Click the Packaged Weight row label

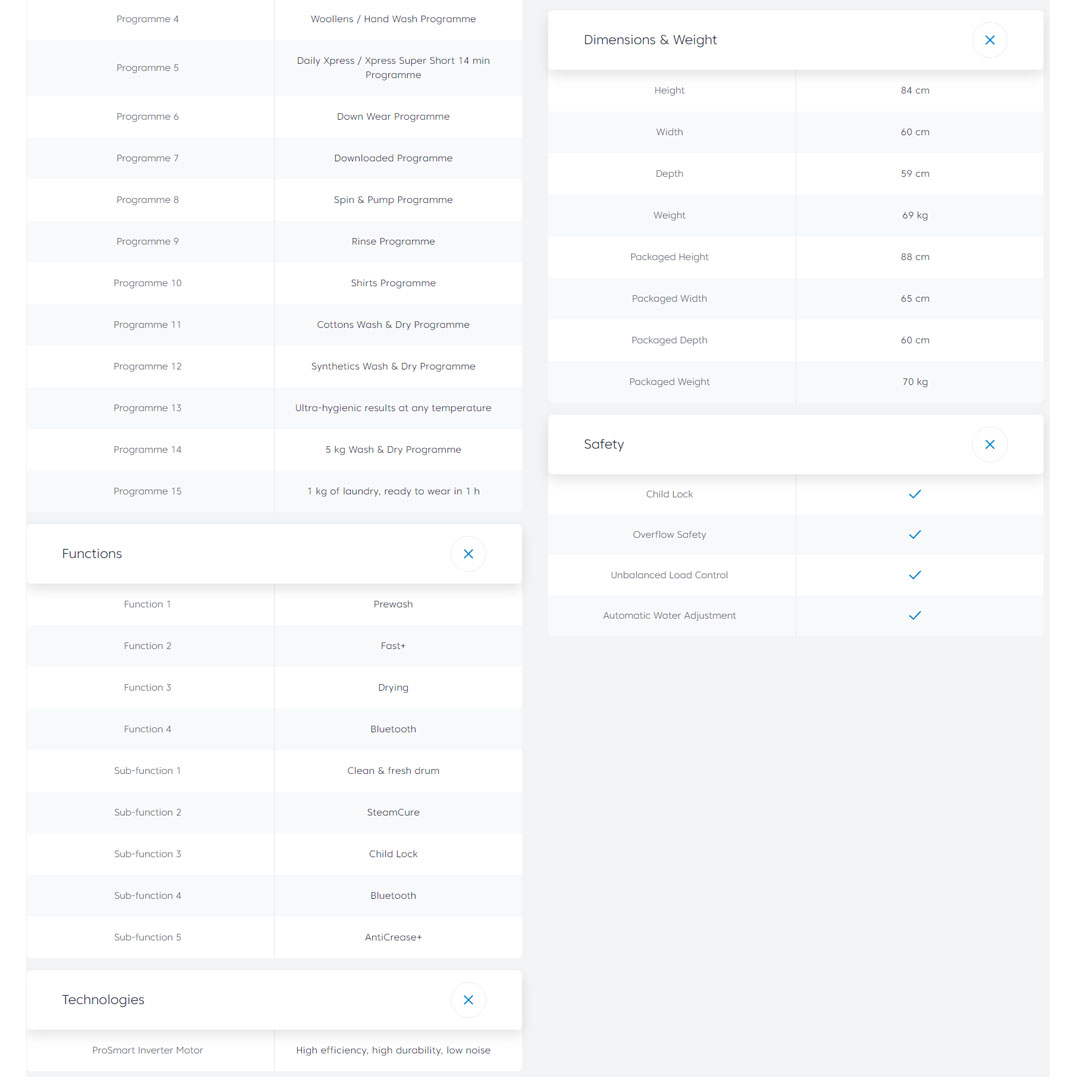tap(669, 382)
